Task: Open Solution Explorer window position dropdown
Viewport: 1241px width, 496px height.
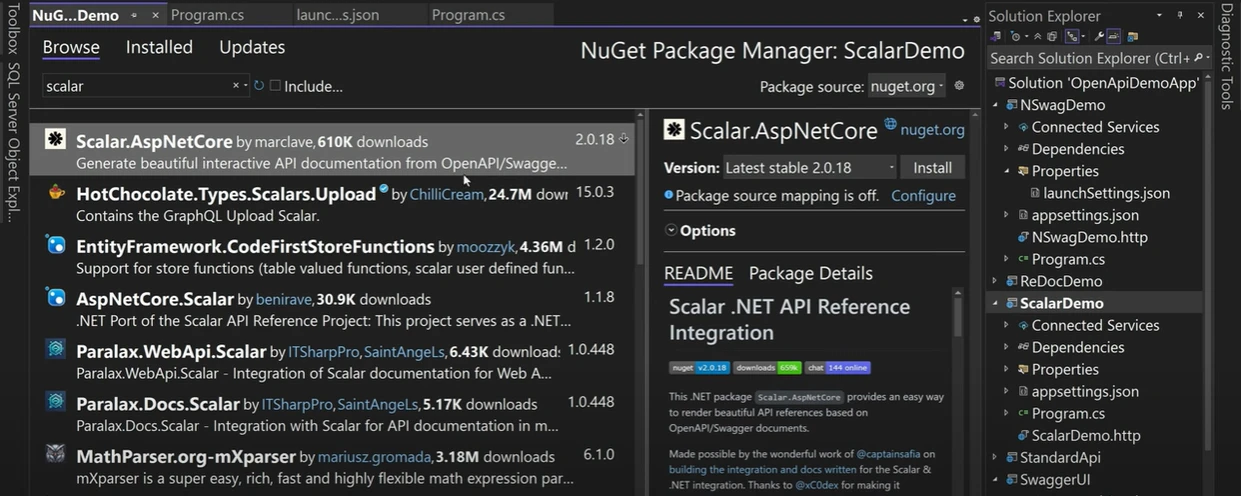Action: pyautogui.click(x=1159, y=15)
